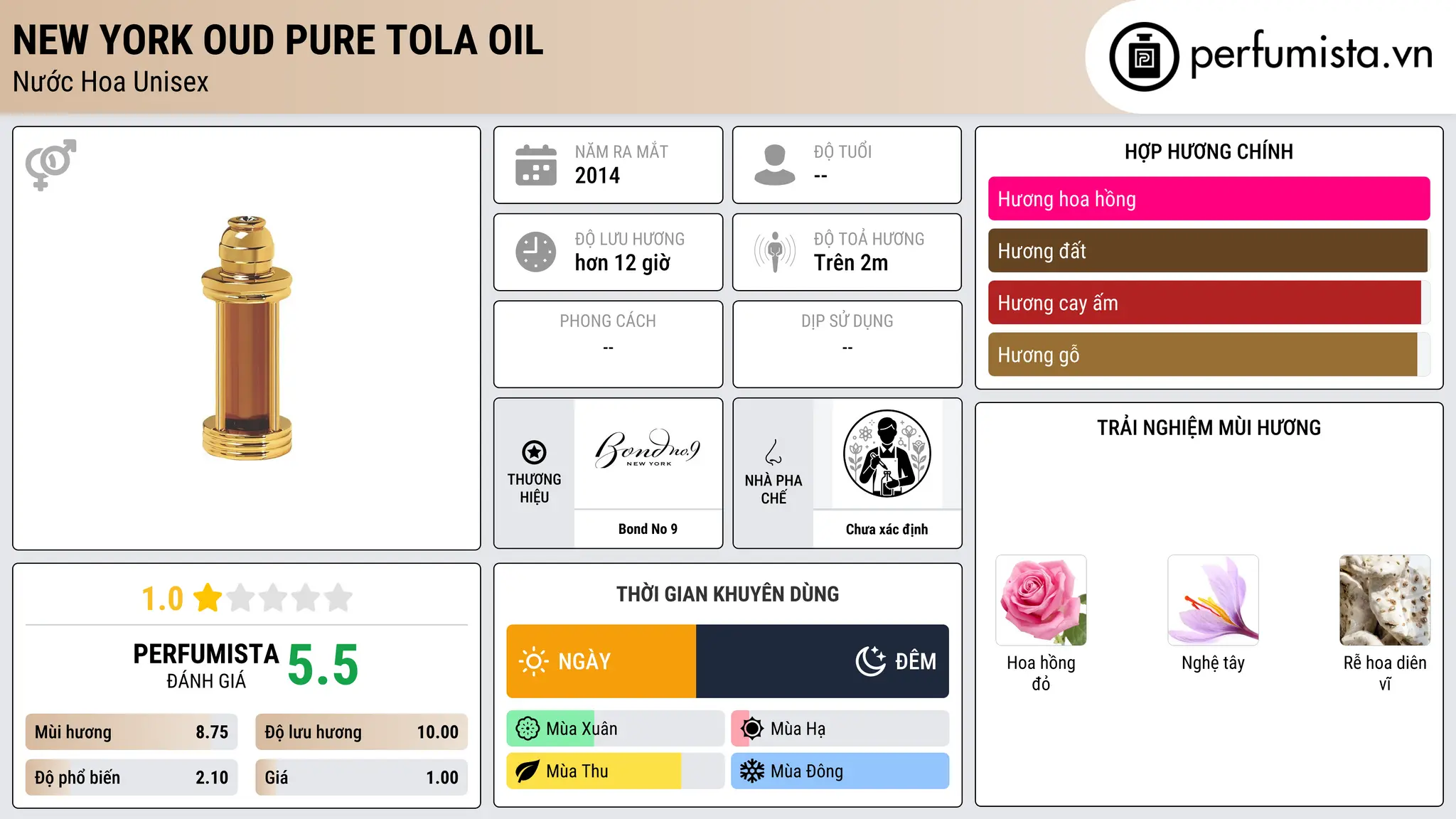
Task: Click the sun icon for Mùa Hạ
Action: (752, 729)
